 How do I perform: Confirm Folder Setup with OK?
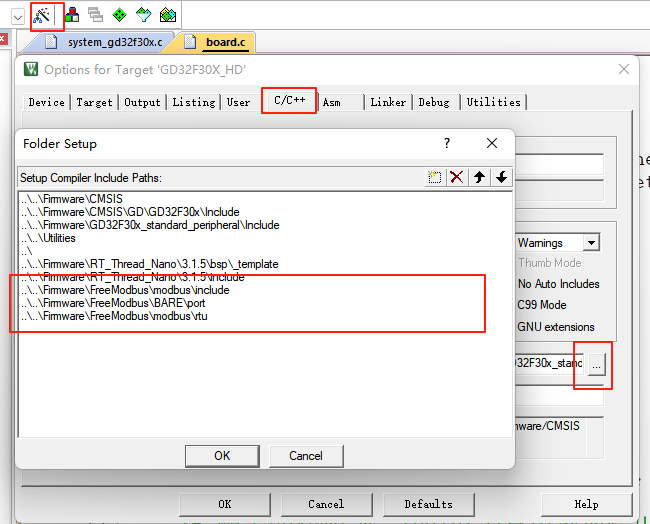[222, 456]
